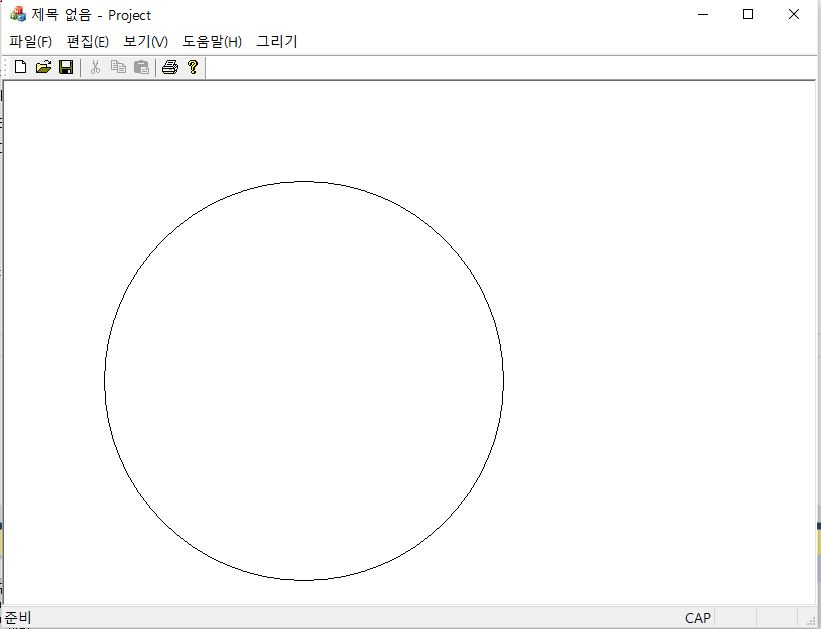Click the resize grip in the status bar corner
821x629 pixels.
click(x=811, y=619)
